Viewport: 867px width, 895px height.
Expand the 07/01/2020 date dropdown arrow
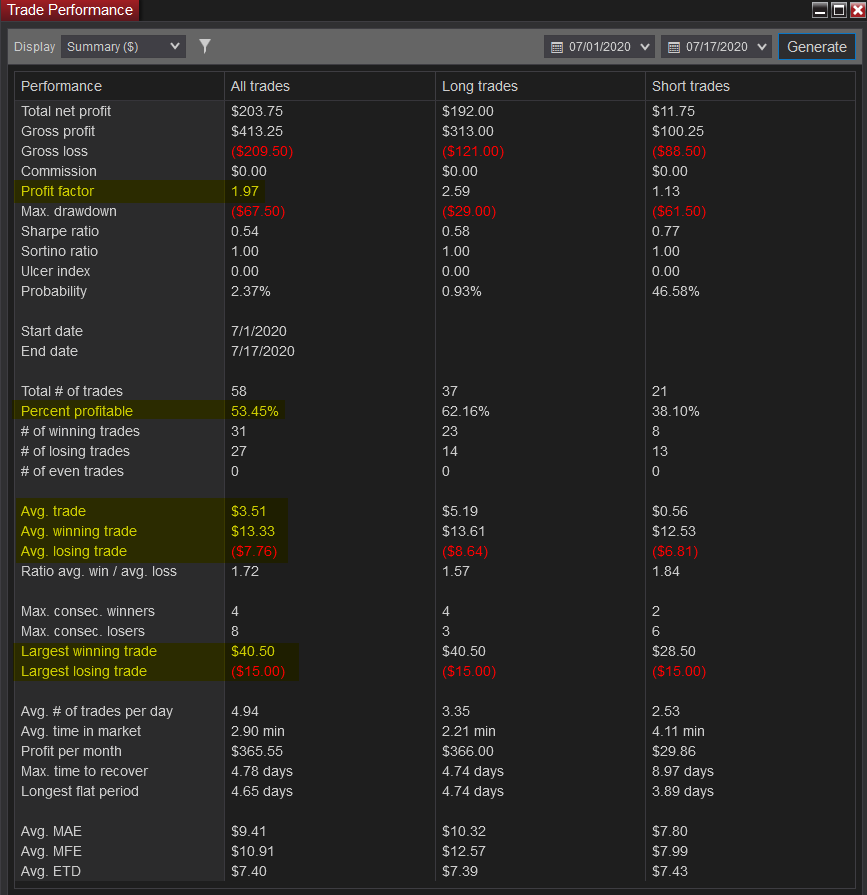[645, 47]
